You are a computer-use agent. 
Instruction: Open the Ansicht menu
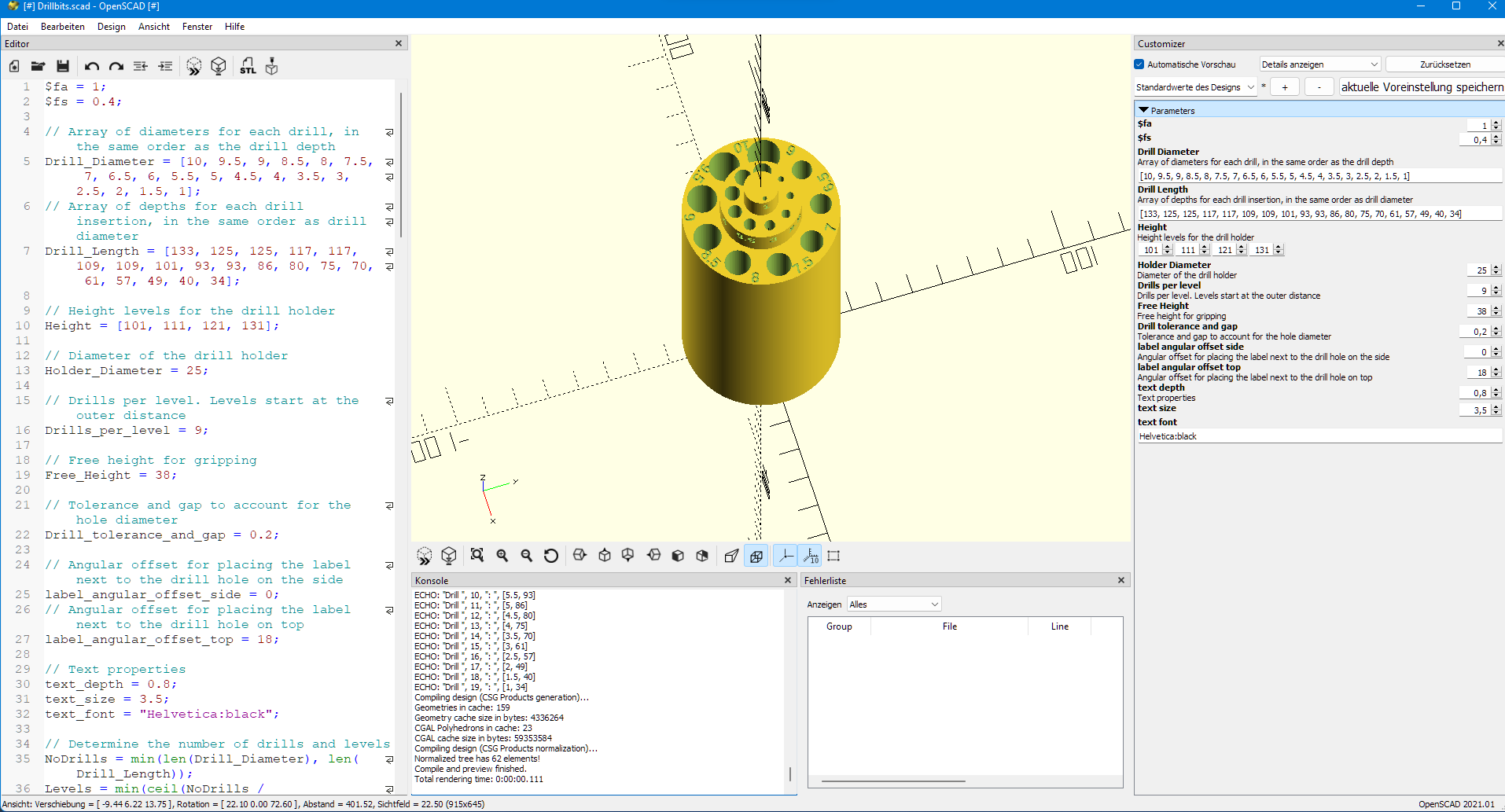[154, 27]
